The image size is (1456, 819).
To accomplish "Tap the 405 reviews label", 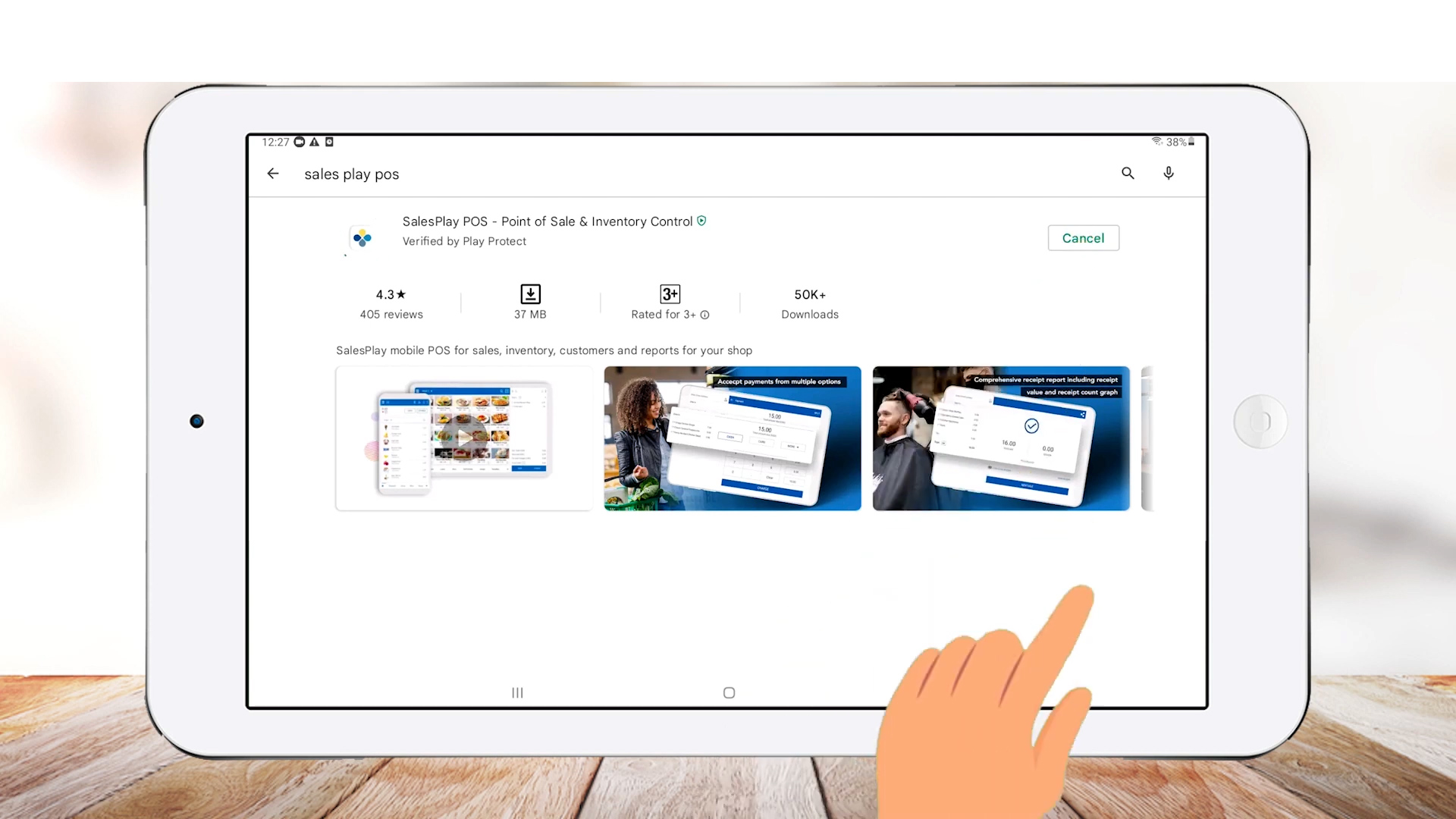I will tap(391, 315).
